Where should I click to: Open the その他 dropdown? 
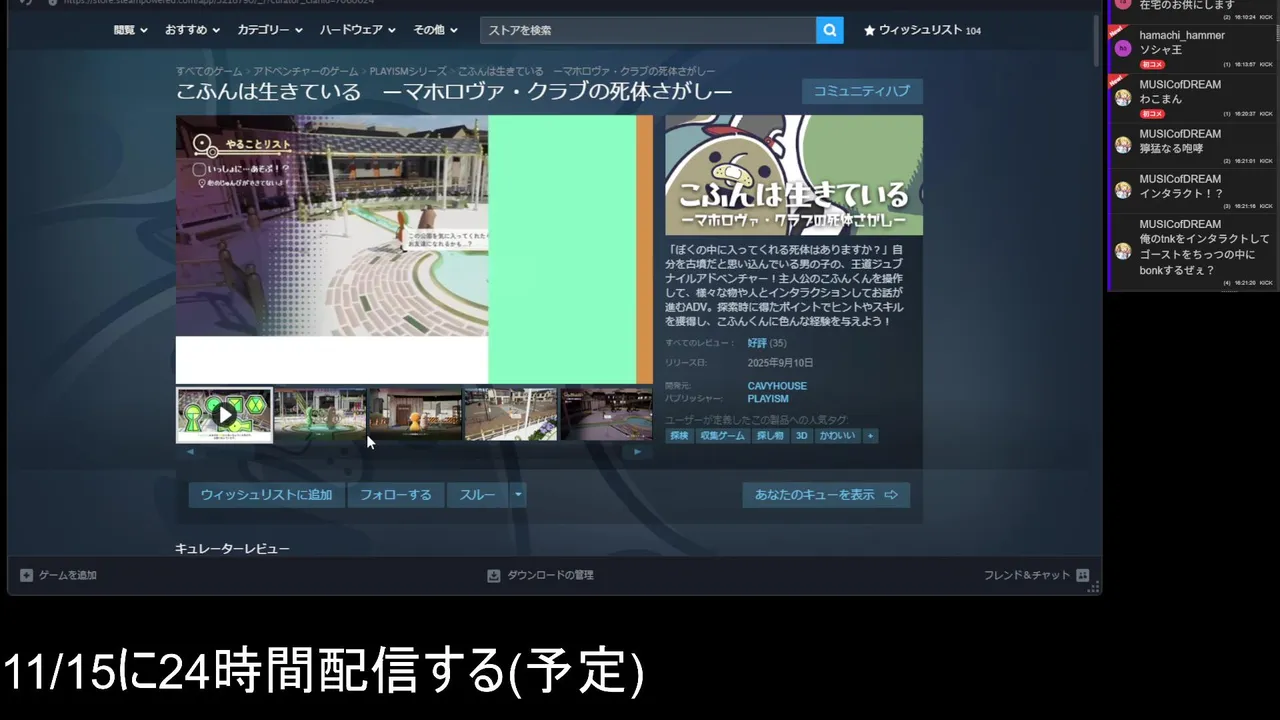pyautogui.click(x=435, y=30)
